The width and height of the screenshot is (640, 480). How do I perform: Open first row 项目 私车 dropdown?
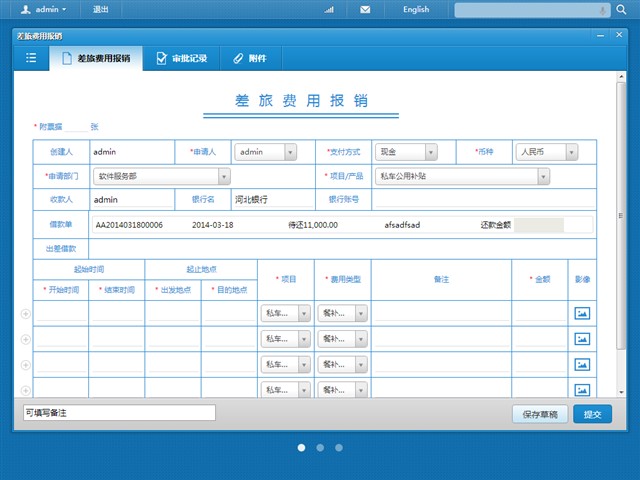[x=286, y=313]
